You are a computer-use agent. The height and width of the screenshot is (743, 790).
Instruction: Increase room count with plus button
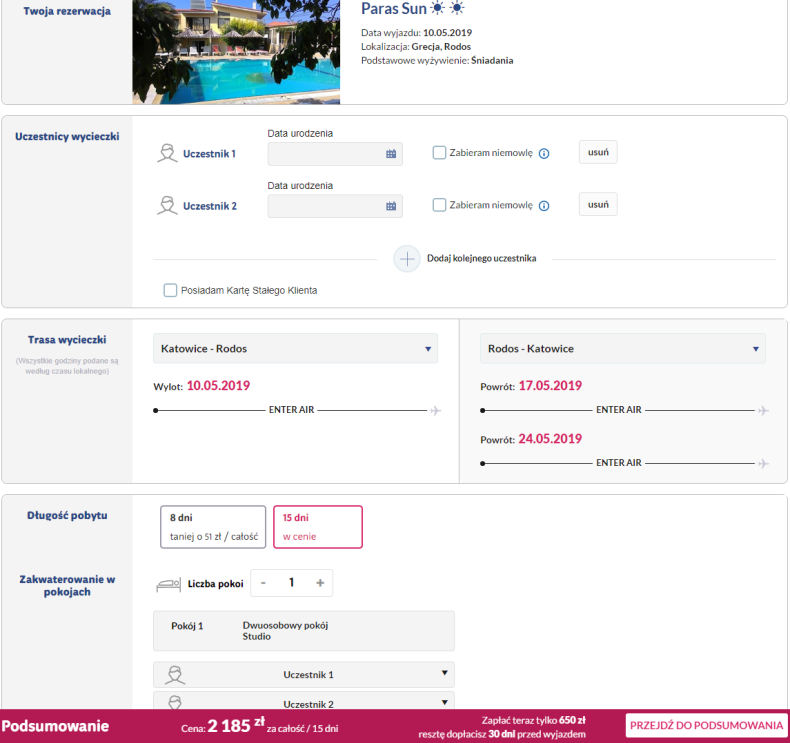[x=320, y=583]
